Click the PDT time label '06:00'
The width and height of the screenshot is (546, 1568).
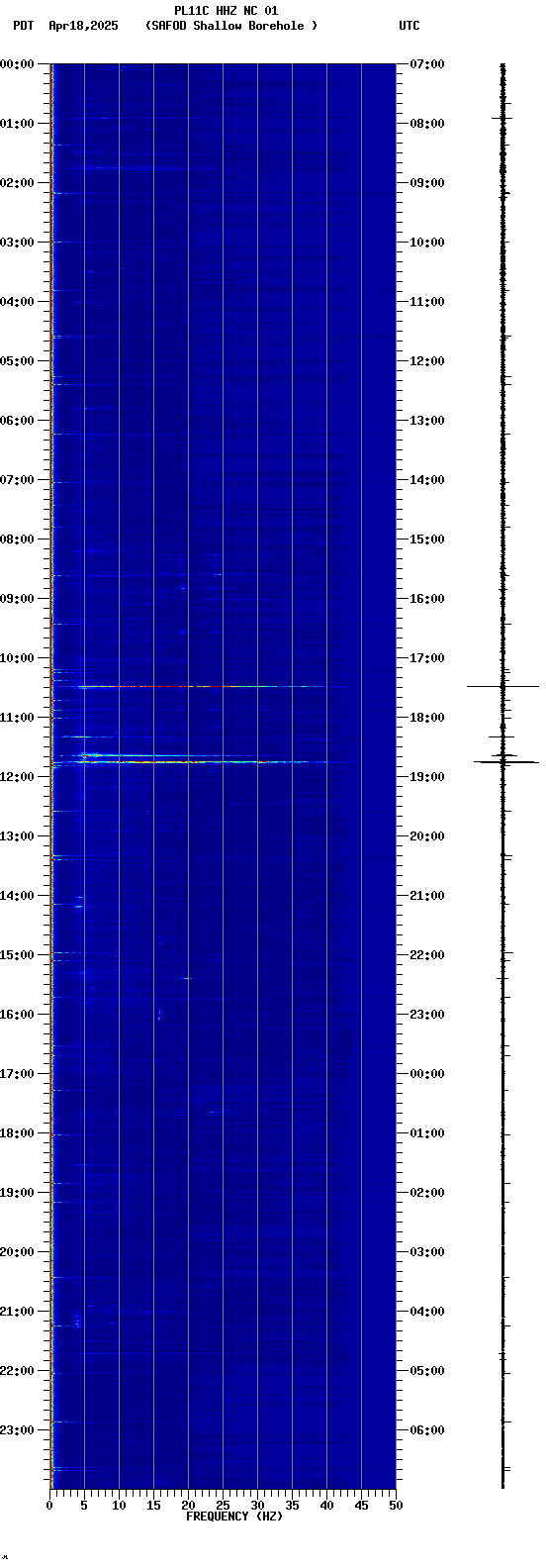click(x=17, y=421)
